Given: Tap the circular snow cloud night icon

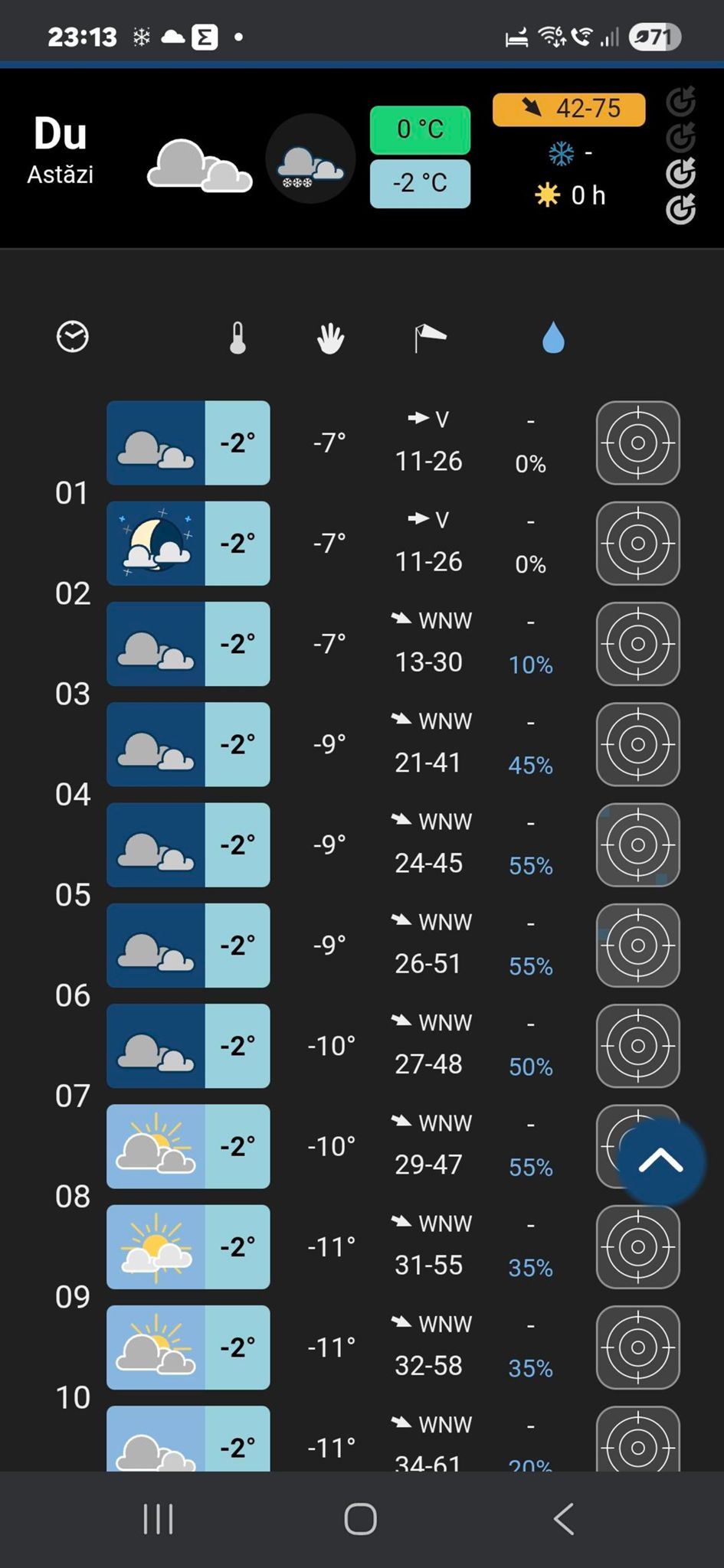Looking at the screenshot, I should [310, 159].
